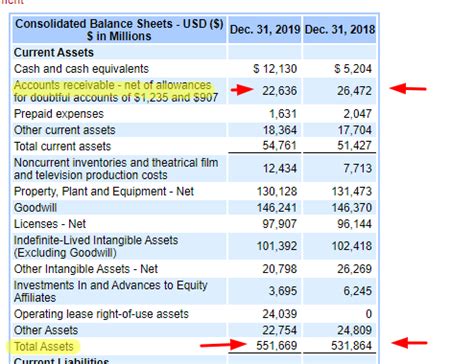
Task: Select the Consolidated Balance Sheets title cell
Action: click(119, 30)
